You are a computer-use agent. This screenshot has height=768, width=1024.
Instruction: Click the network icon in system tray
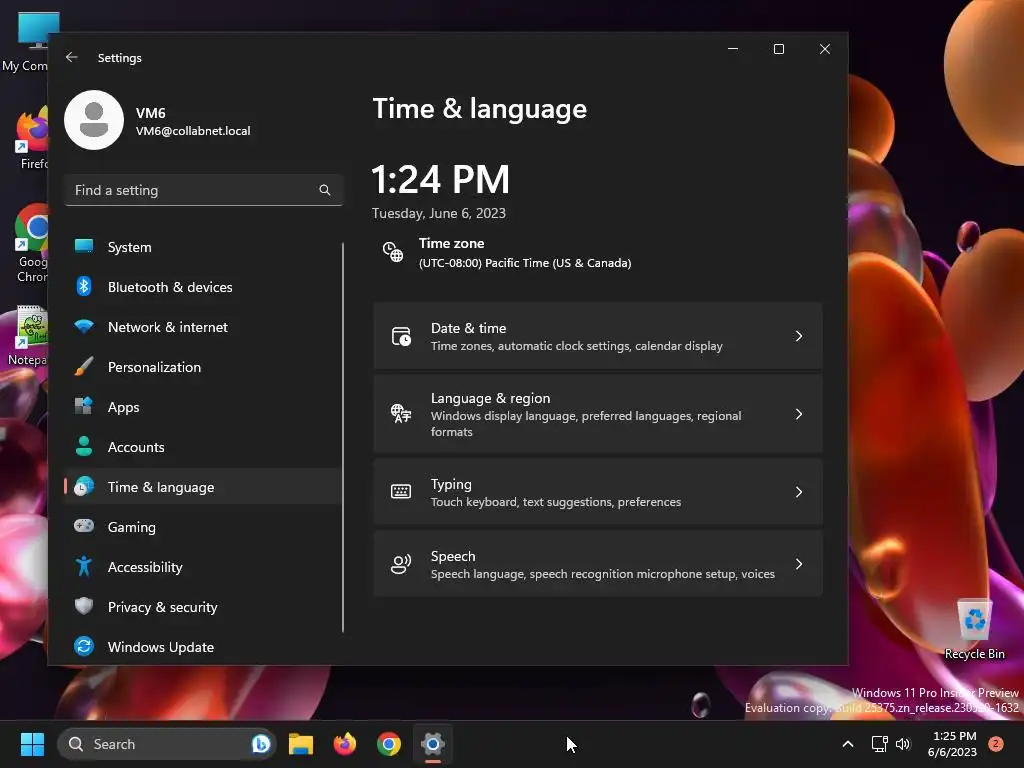pos(879,744)
